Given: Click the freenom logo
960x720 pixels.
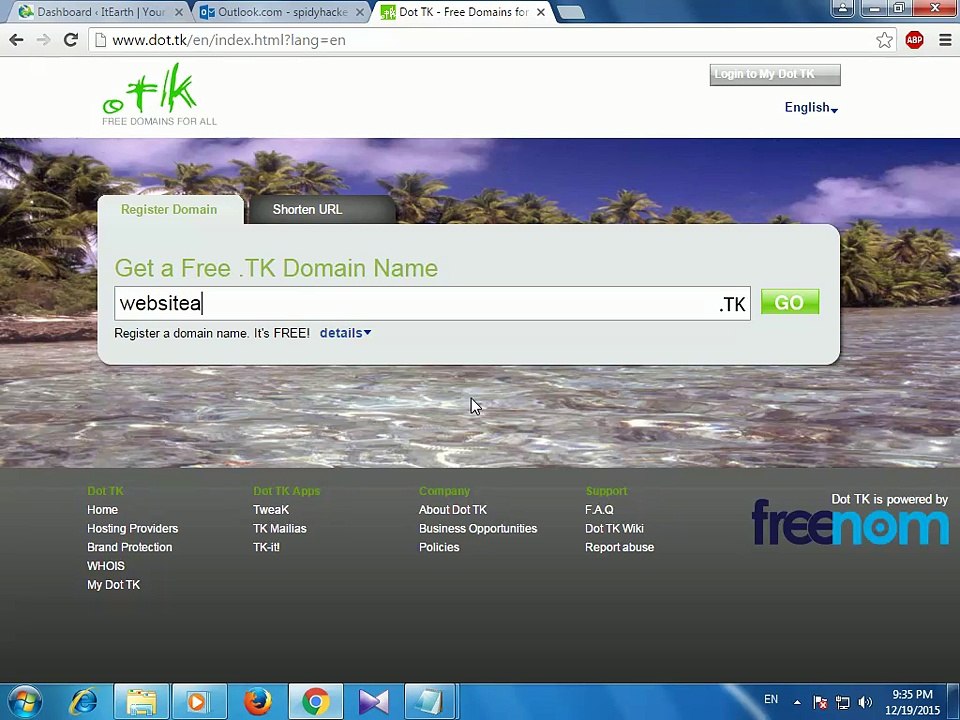Looking at the screenshot, I should point(850,523).
